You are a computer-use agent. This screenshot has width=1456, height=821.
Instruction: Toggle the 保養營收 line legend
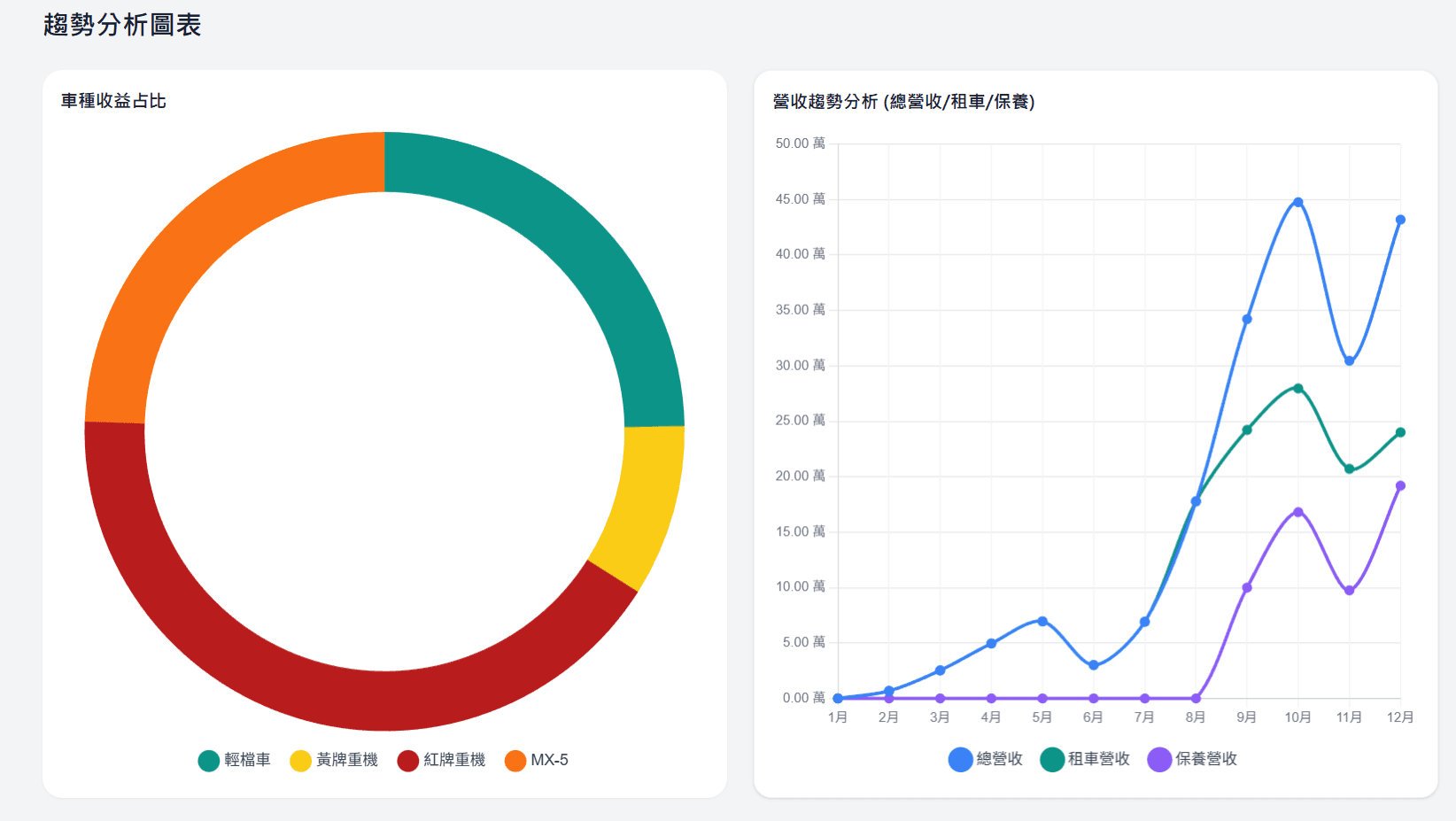1193,759
